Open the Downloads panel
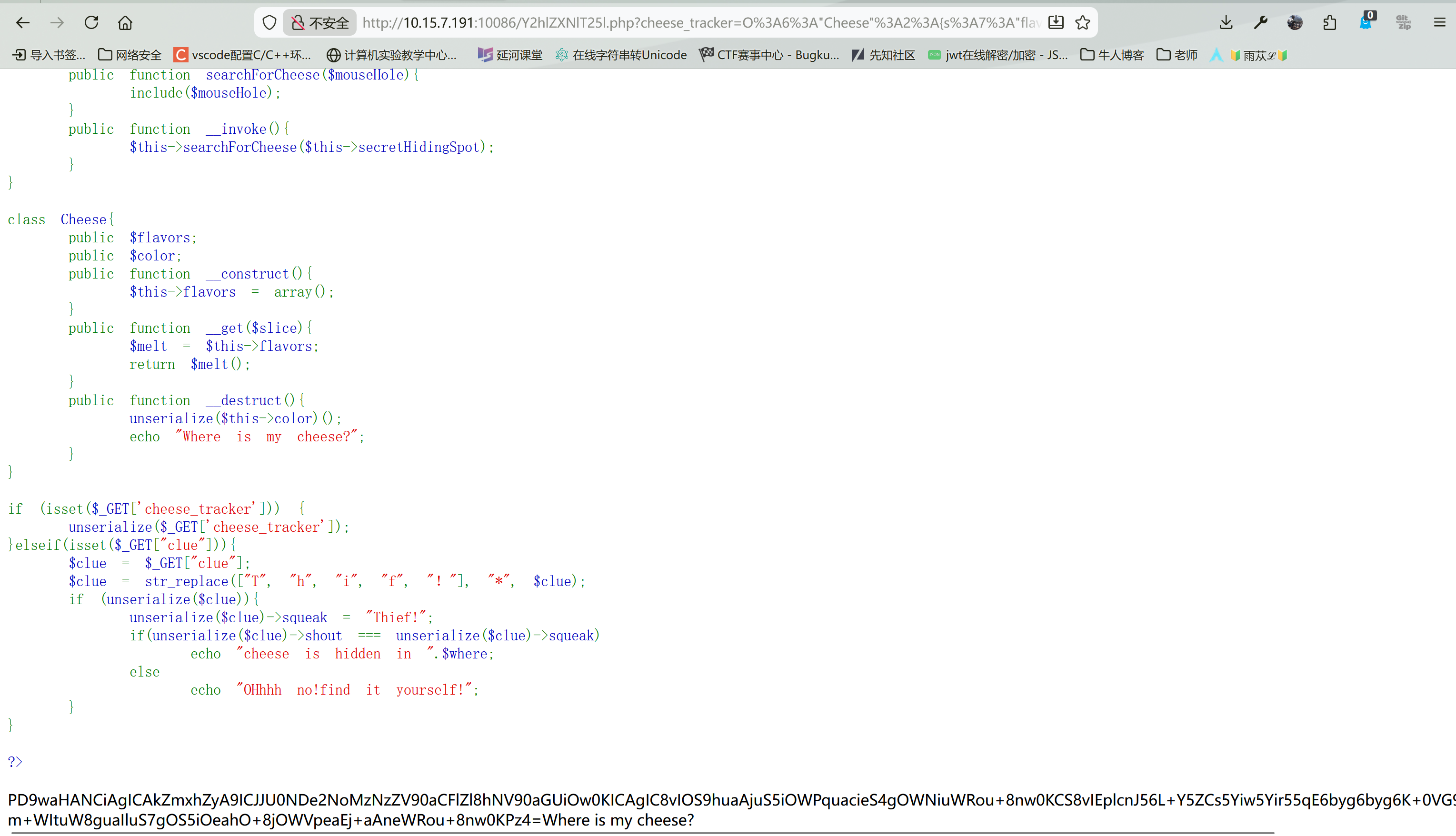 pyautogui.click(x=1226, y=23)
